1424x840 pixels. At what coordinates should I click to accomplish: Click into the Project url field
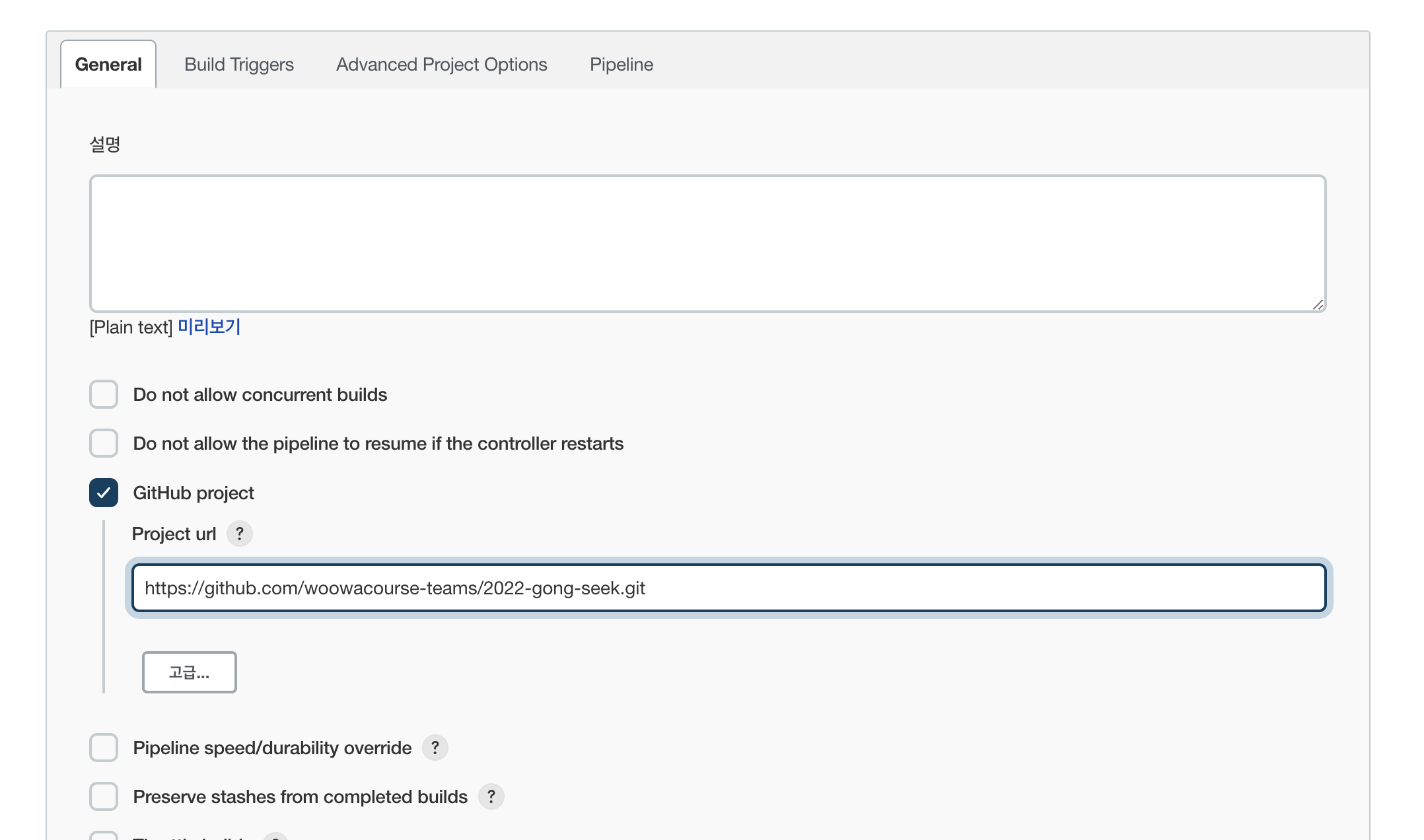point(729,588)
